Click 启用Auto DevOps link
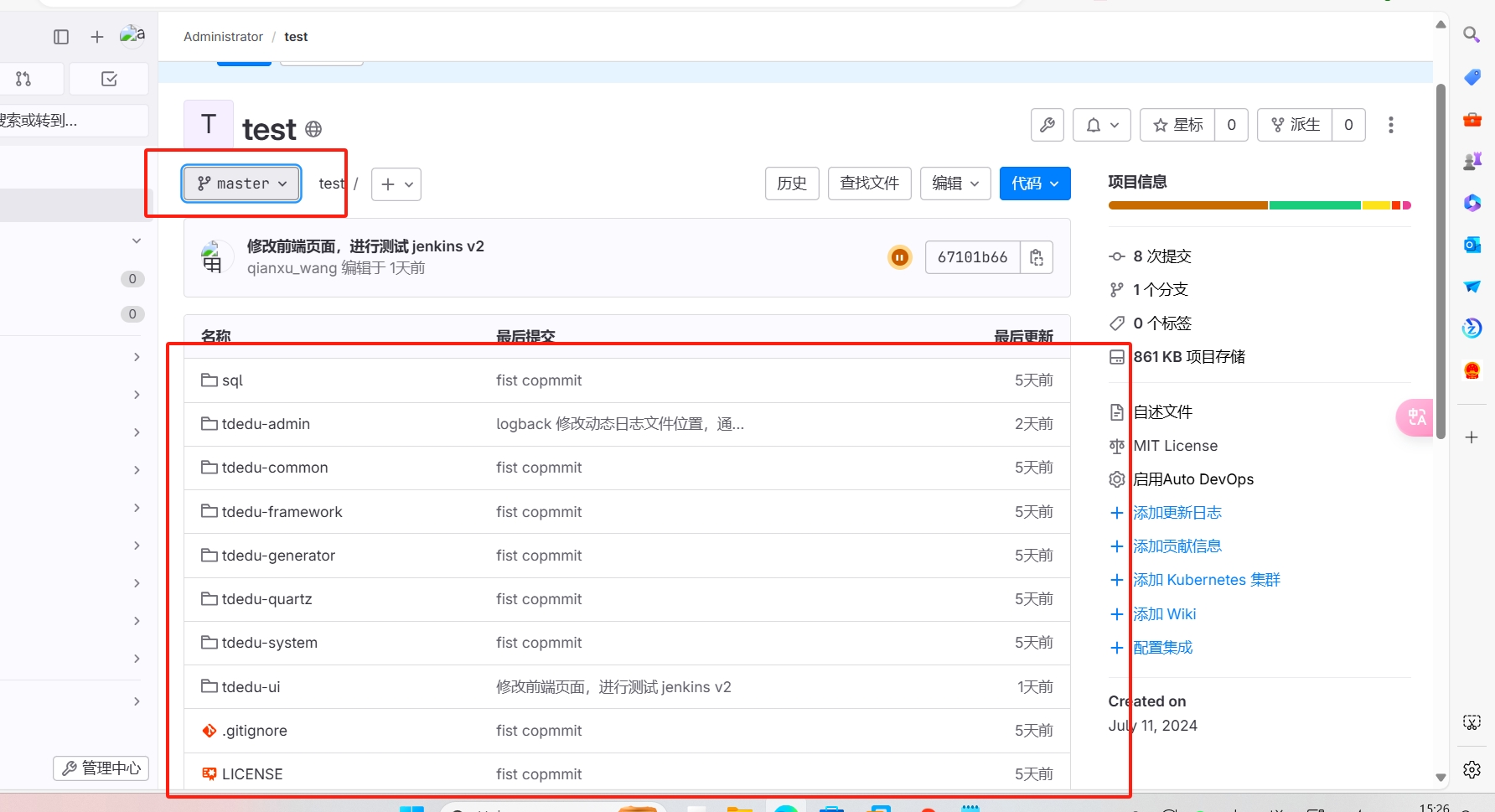The height and width of the screenshot is (812, 1495). tap(1193, 479)
